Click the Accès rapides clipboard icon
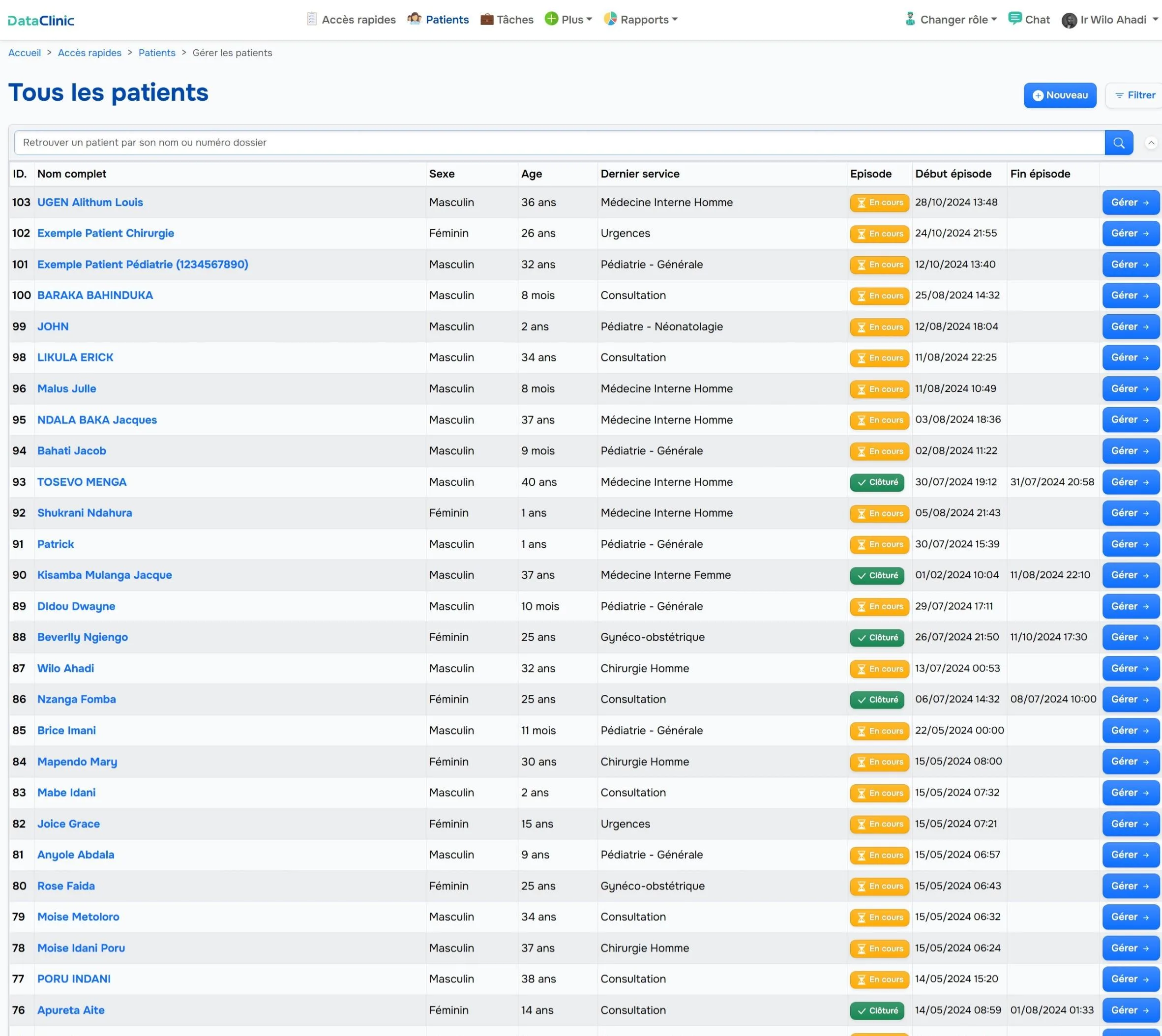1162x1036 pixels. [x=311, y=19]
